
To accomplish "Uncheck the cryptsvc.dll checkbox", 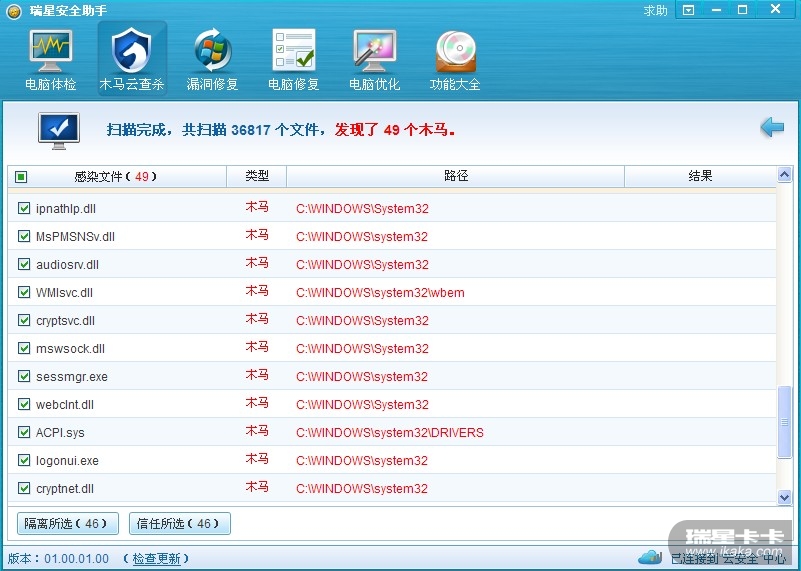I will coord(24,320).
